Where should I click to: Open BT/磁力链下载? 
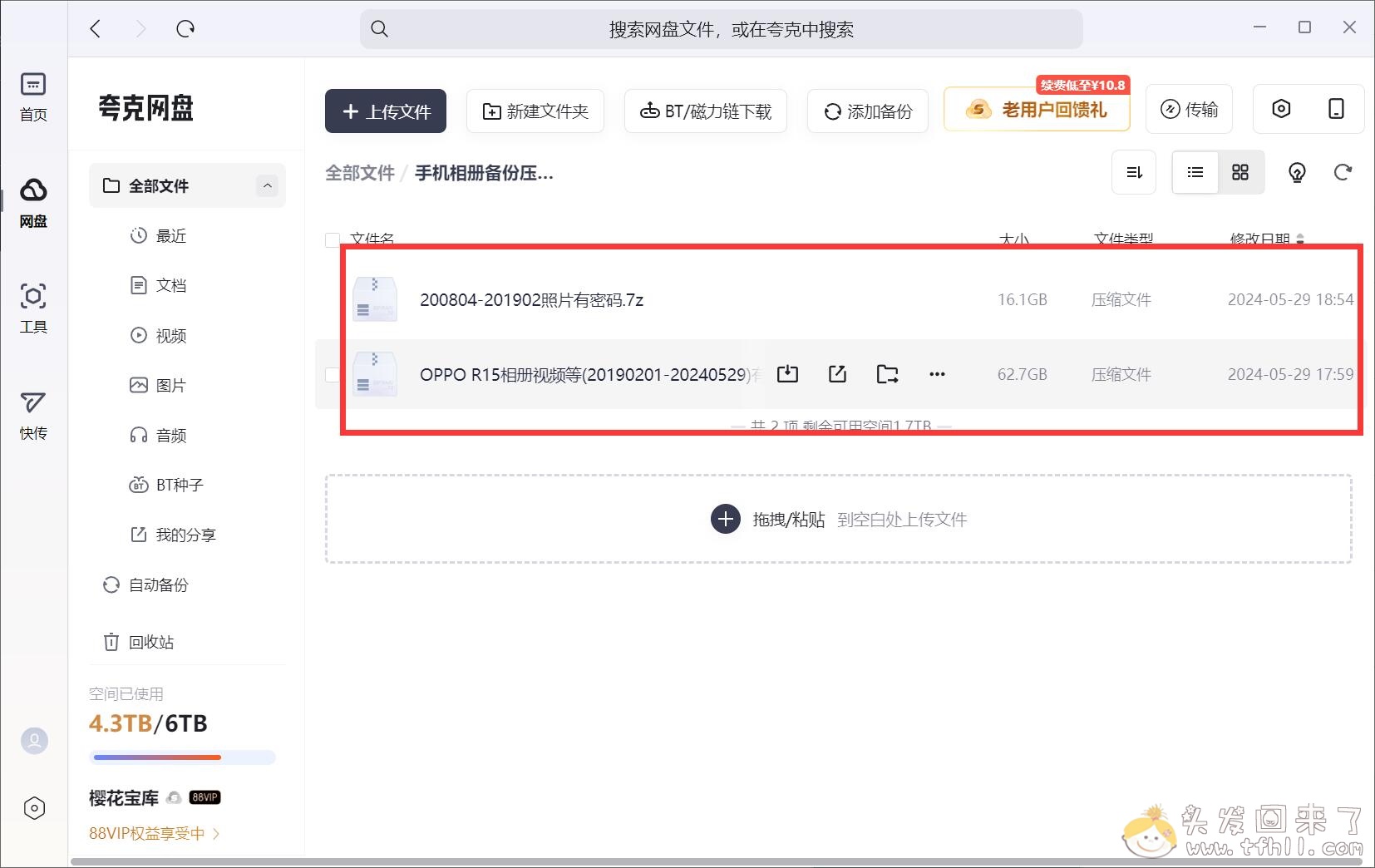click(x=705, y=111)
